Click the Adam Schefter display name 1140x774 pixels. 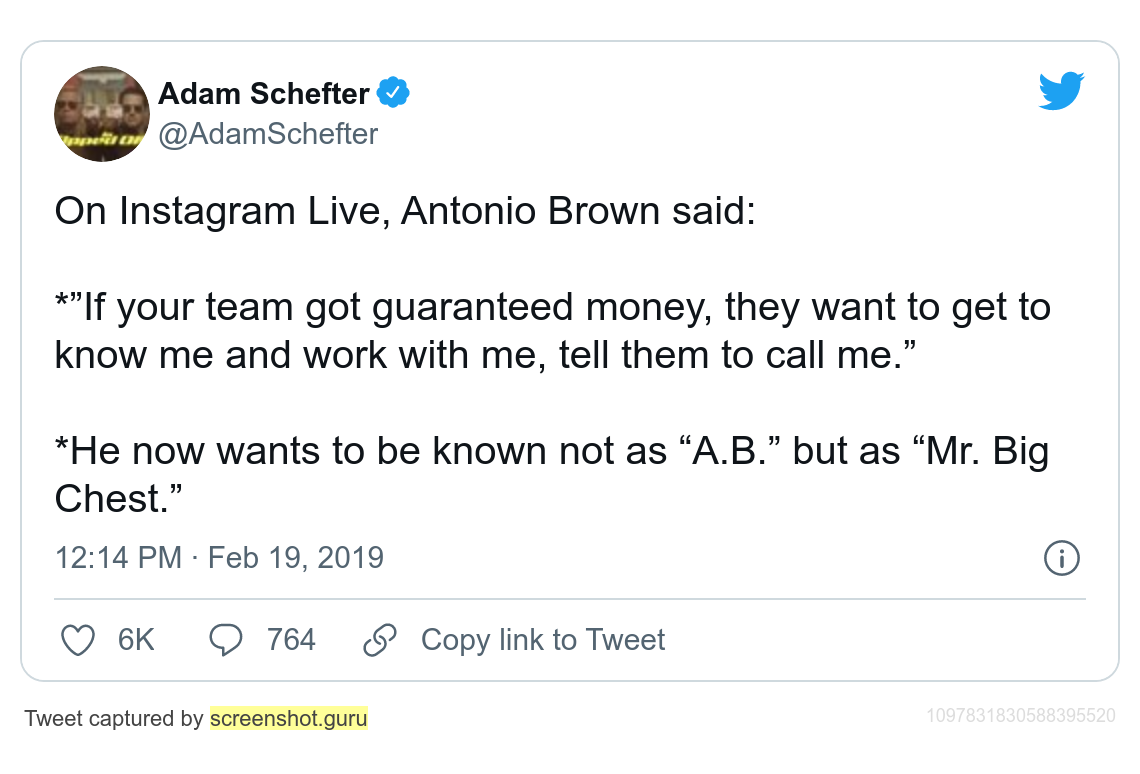coord(264,94)
